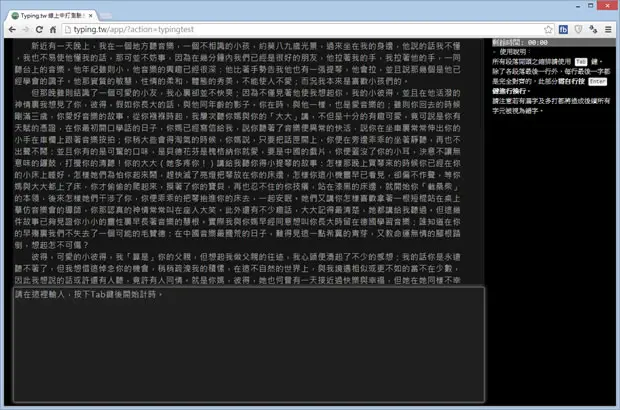Open the Chrome hamburger menu
Image resolution: width=620 pixels, height=410 pixels.
[x=608, y=30]
